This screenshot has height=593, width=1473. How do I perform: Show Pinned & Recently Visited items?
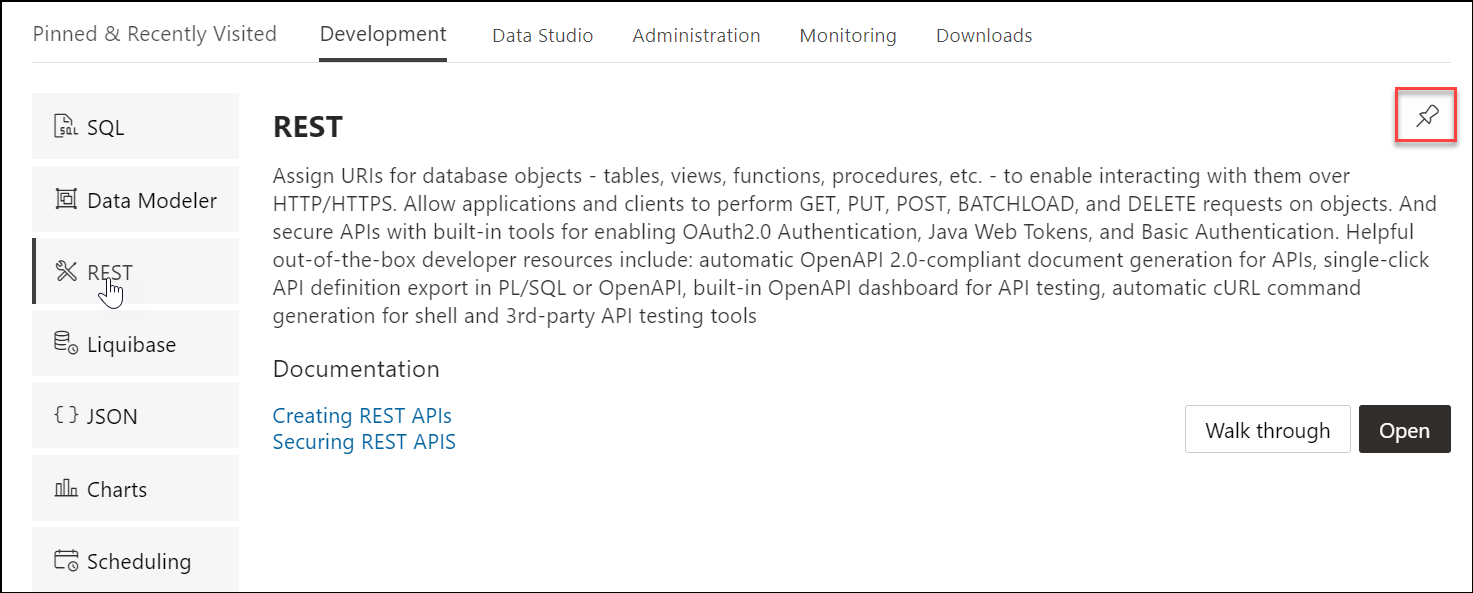coord(154,33)
